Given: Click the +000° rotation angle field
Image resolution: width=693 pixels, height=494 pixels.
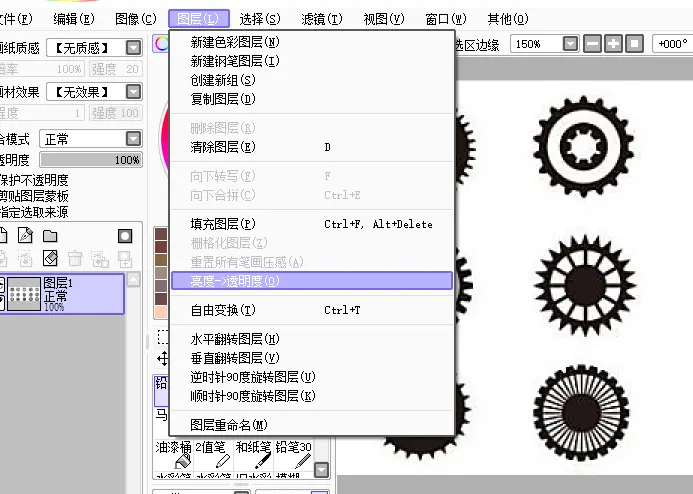Looking at the screenshot, I should coord(673,44).
